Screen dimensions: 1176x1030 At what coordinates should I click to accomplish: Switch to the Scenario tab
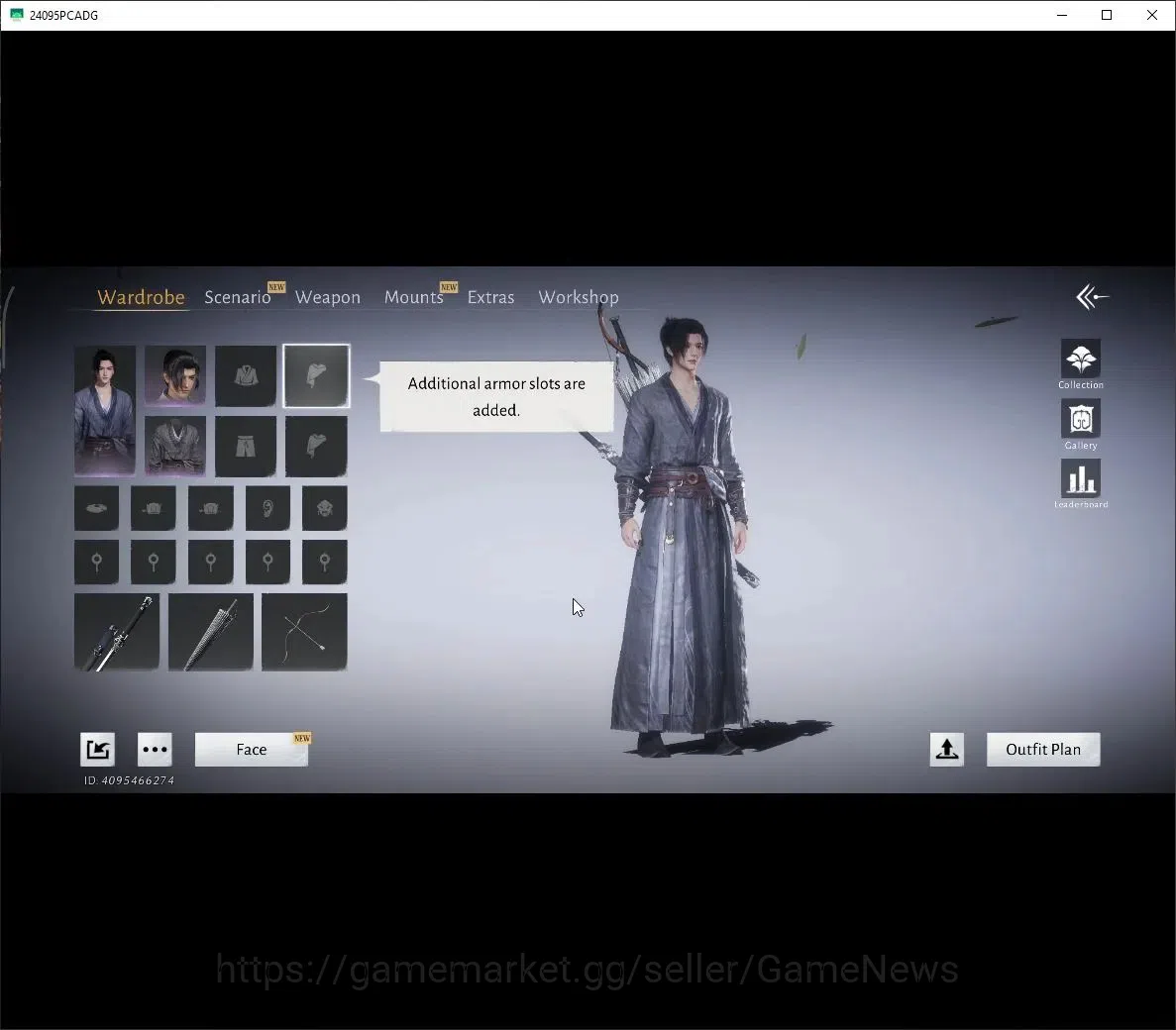[x=238, y=297]
